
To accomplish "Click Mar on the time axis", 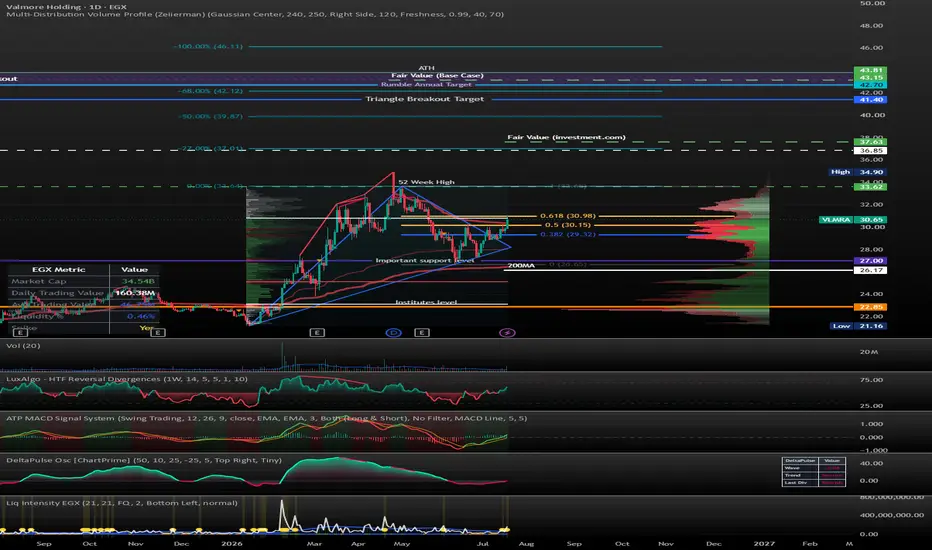I will tap(314, 543).
